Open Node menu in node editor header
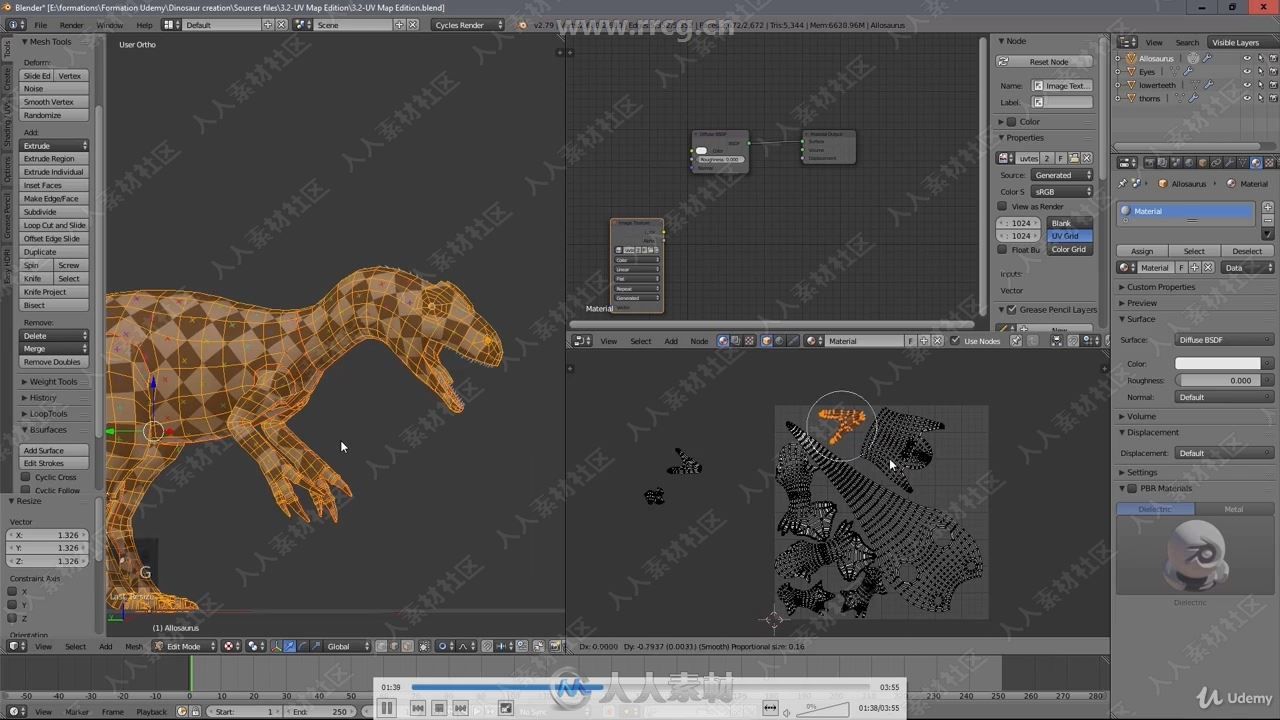This screenshot has height=720, width=1280. 699,341
